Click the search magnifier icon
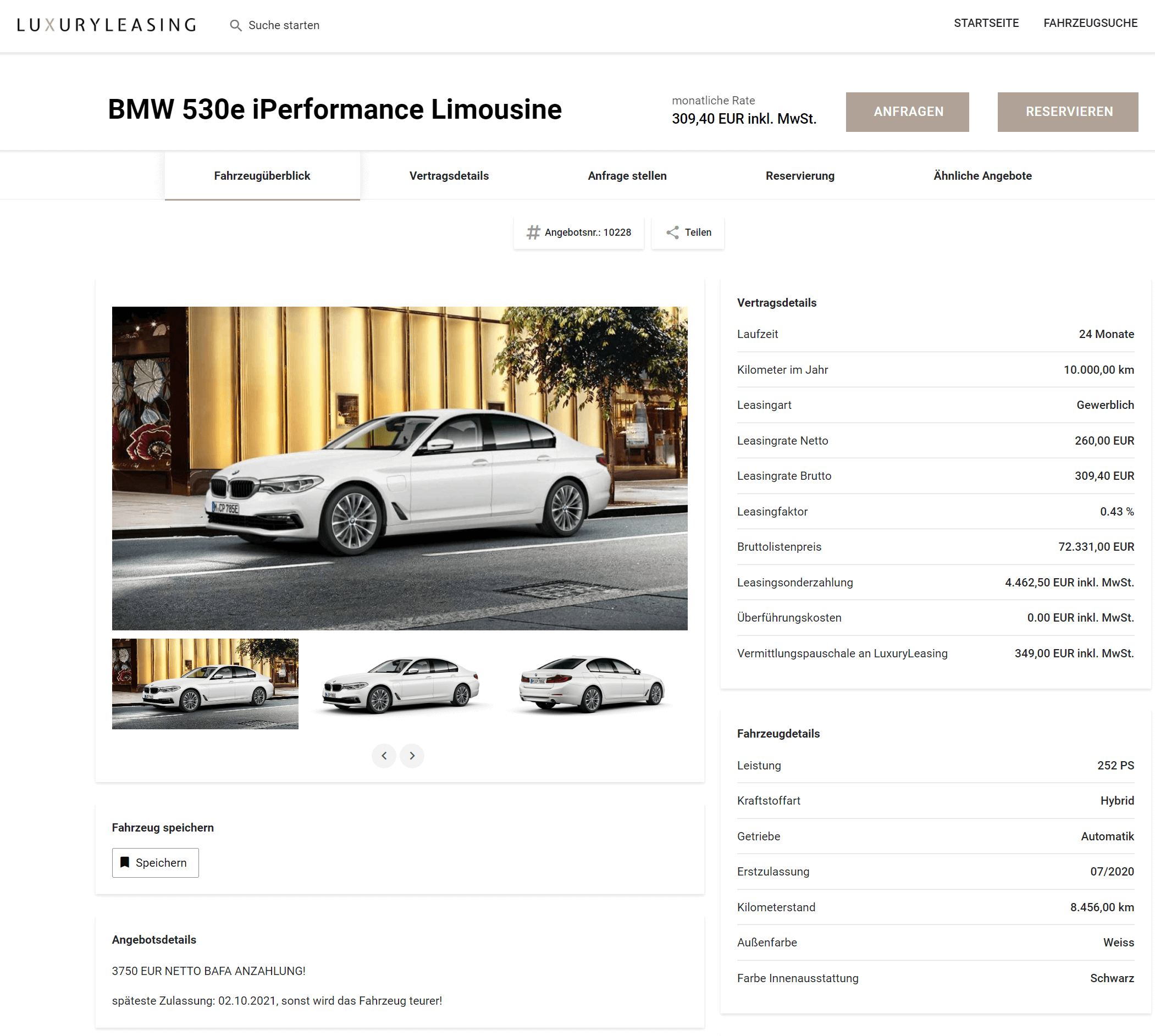The width and height of the screenshot is (1155, 1036). 235,26
